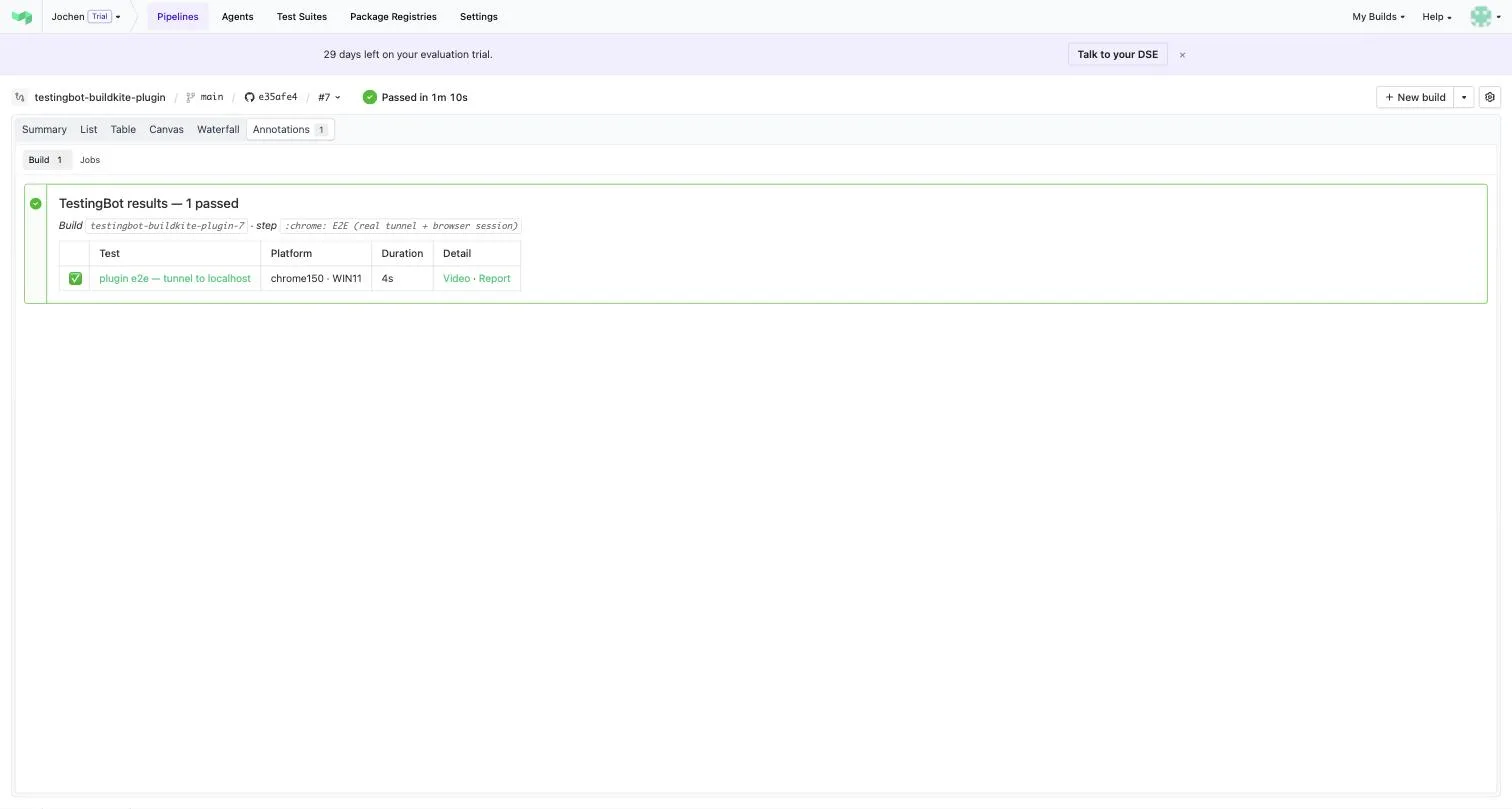The height and width of the screenshot is (809, 1512).
Task: Select the Build annotations sub-tab
Action: [46, 160]
